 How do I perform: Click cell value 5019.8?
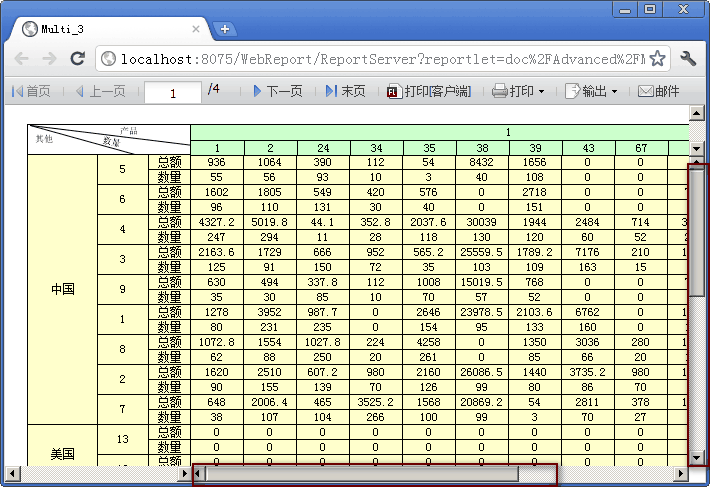tap(269, 222)
